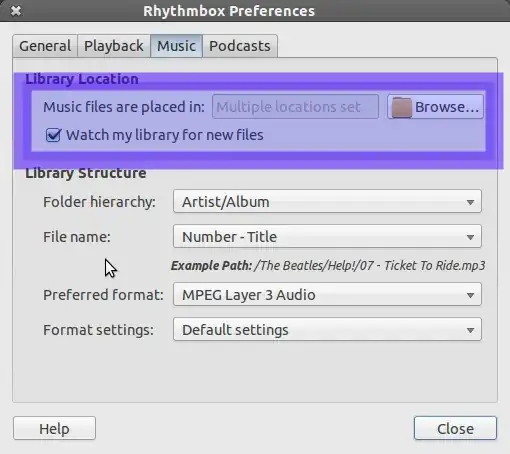
Task: Click the Multiple locations set field
Action: [295, 107]
